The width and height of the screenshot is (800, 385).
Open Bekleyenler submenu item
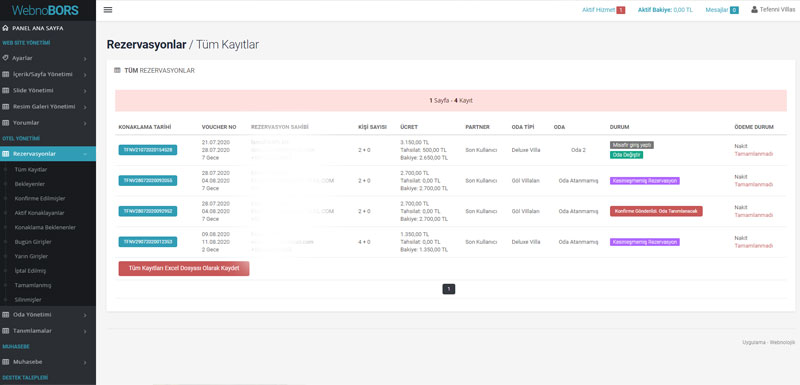click(x=30, y=184)
